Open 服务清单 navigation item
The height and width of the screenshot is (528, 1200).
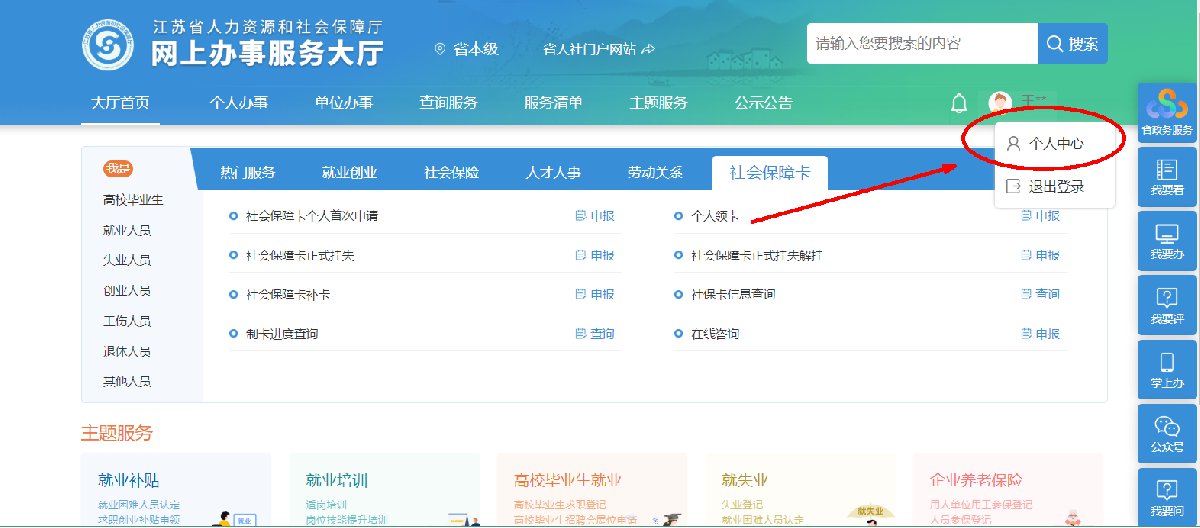[x=553, y=103]
